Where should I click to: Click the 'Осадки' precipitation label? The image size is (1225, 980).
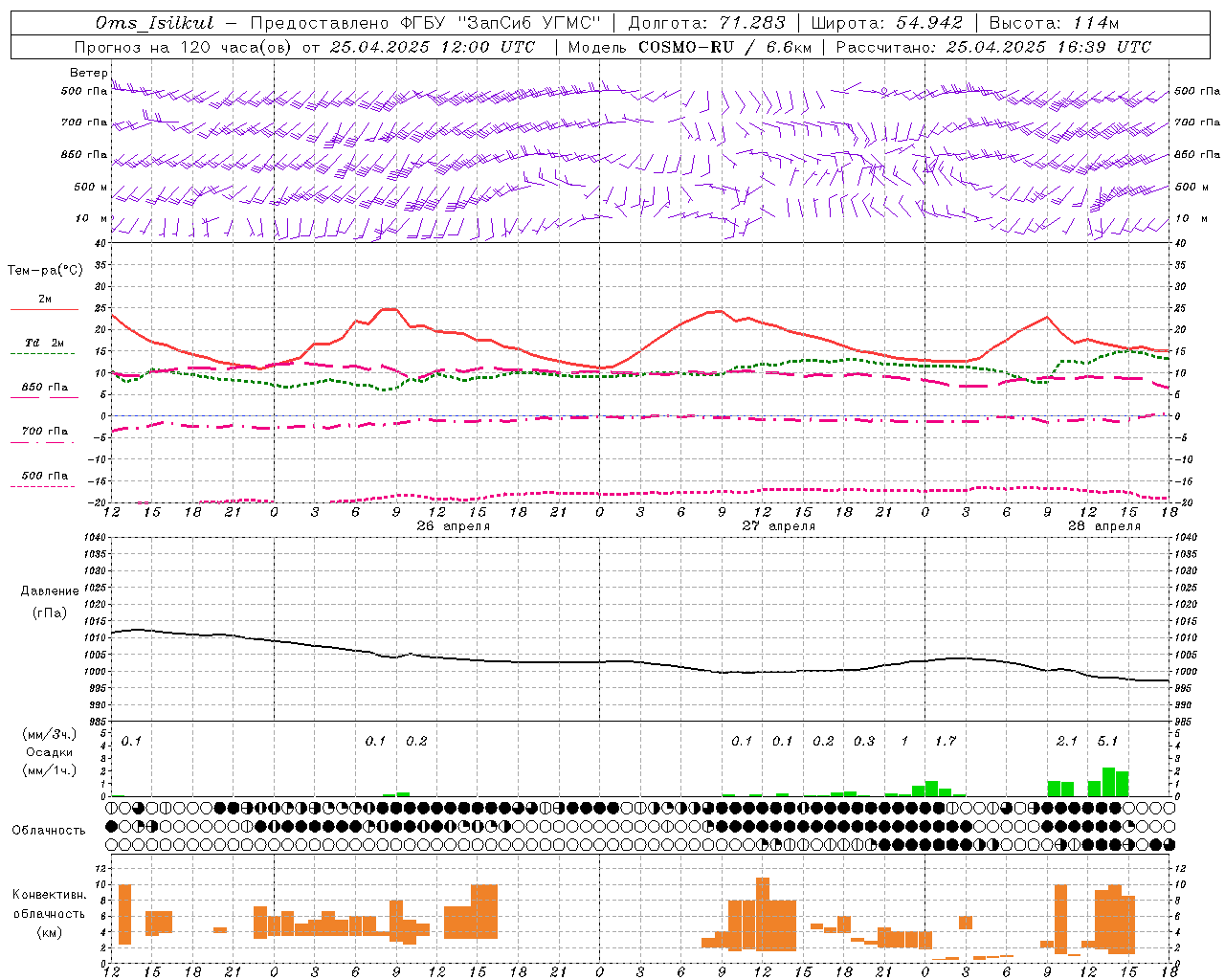(50, 752)
